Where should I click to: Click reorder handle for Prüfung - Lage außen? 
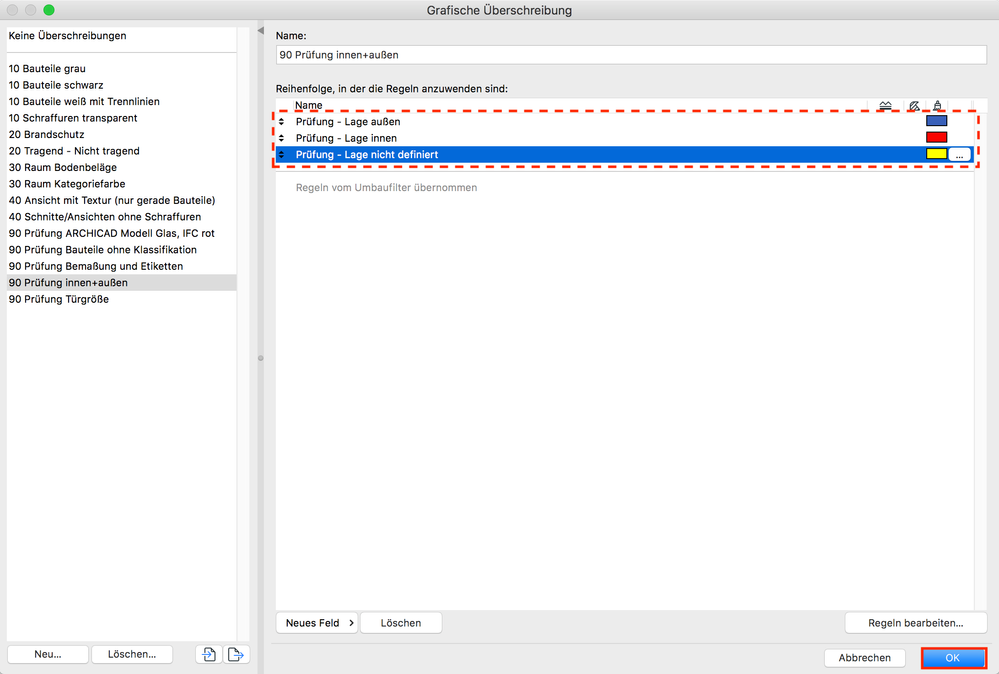[x=282, y=122]
